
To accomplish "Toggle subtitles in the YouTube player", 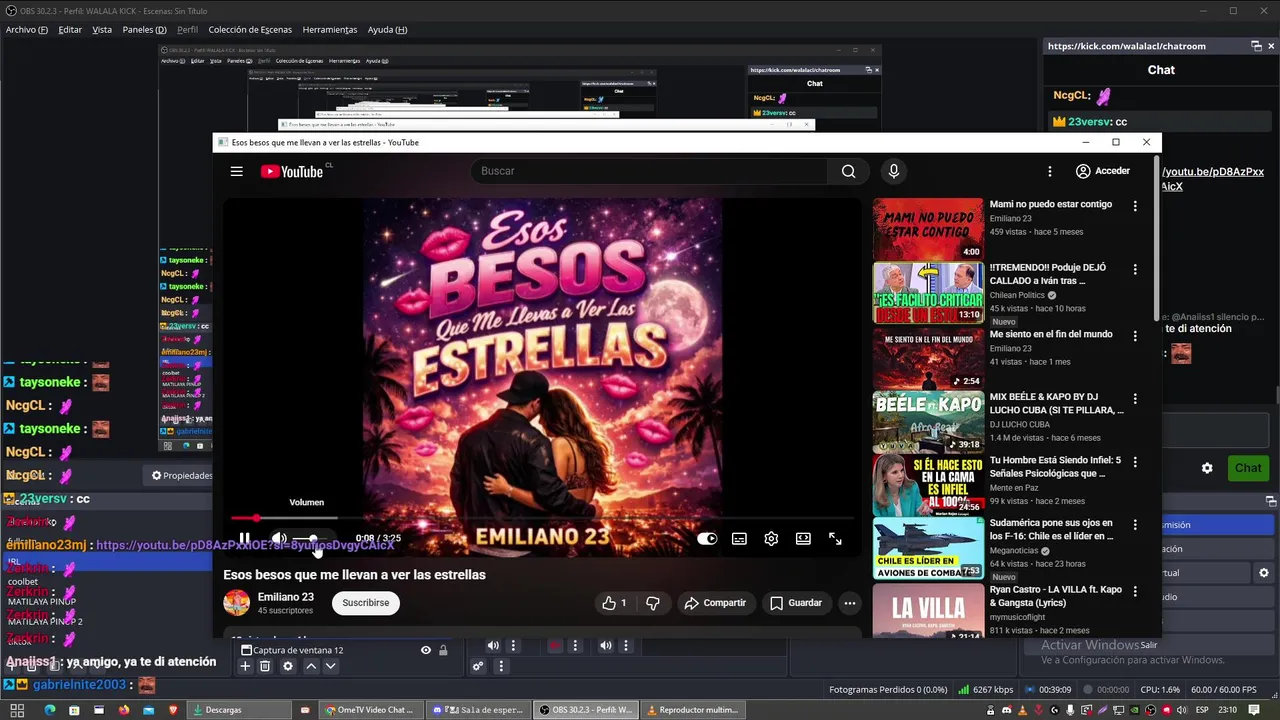I will tap(739, 539).
